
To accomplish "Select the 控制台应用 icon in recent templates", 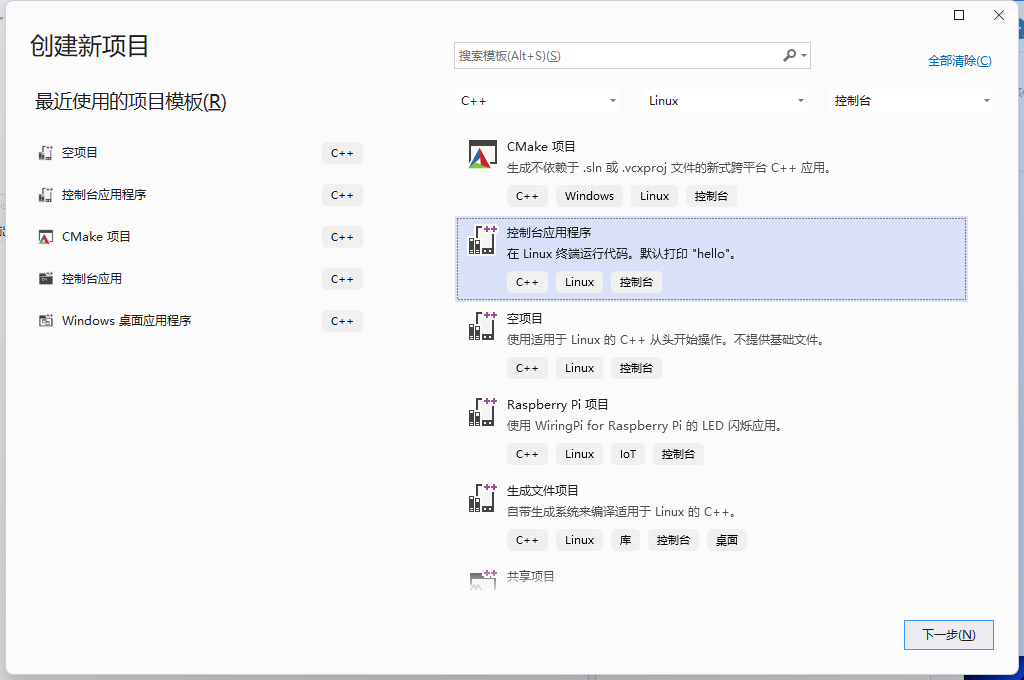I will 45,278.
